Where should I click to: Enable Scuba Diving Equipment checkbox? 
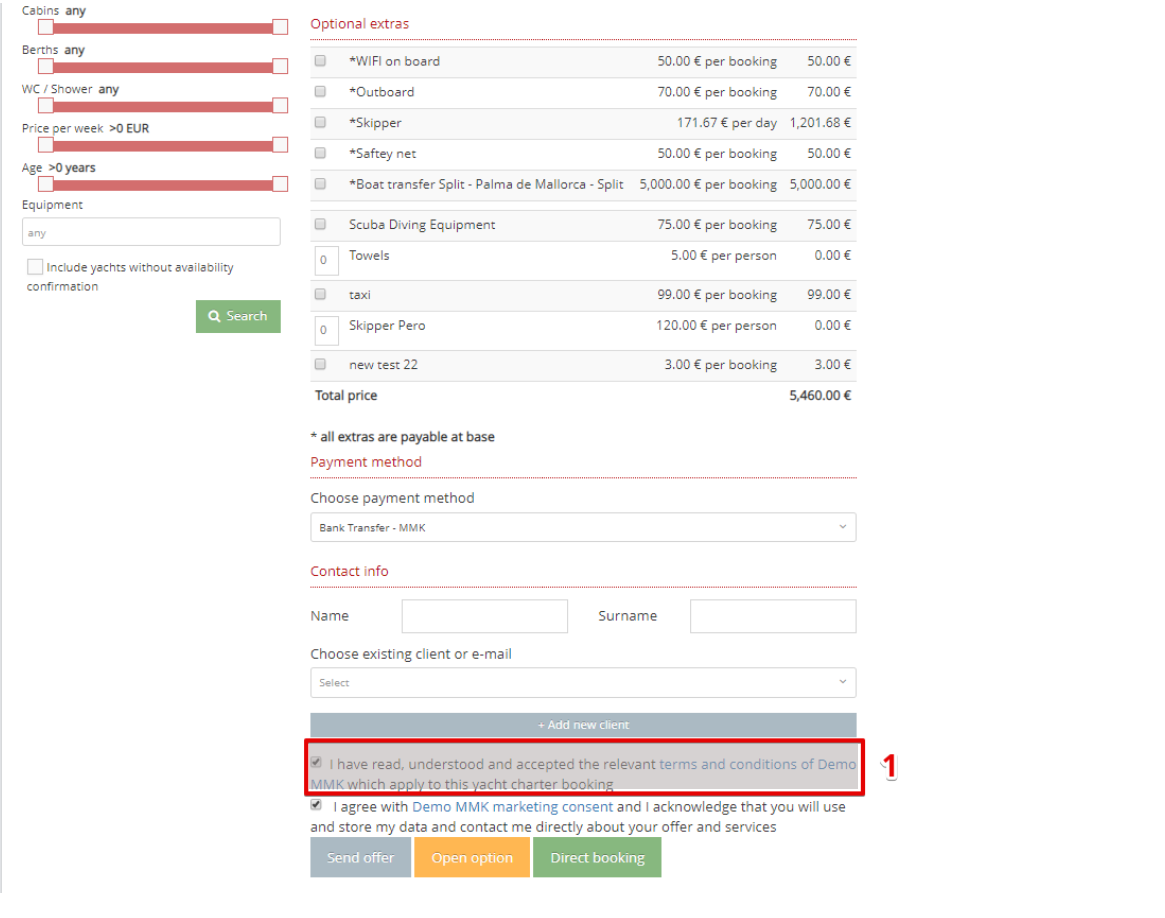[x=320, y=224]
